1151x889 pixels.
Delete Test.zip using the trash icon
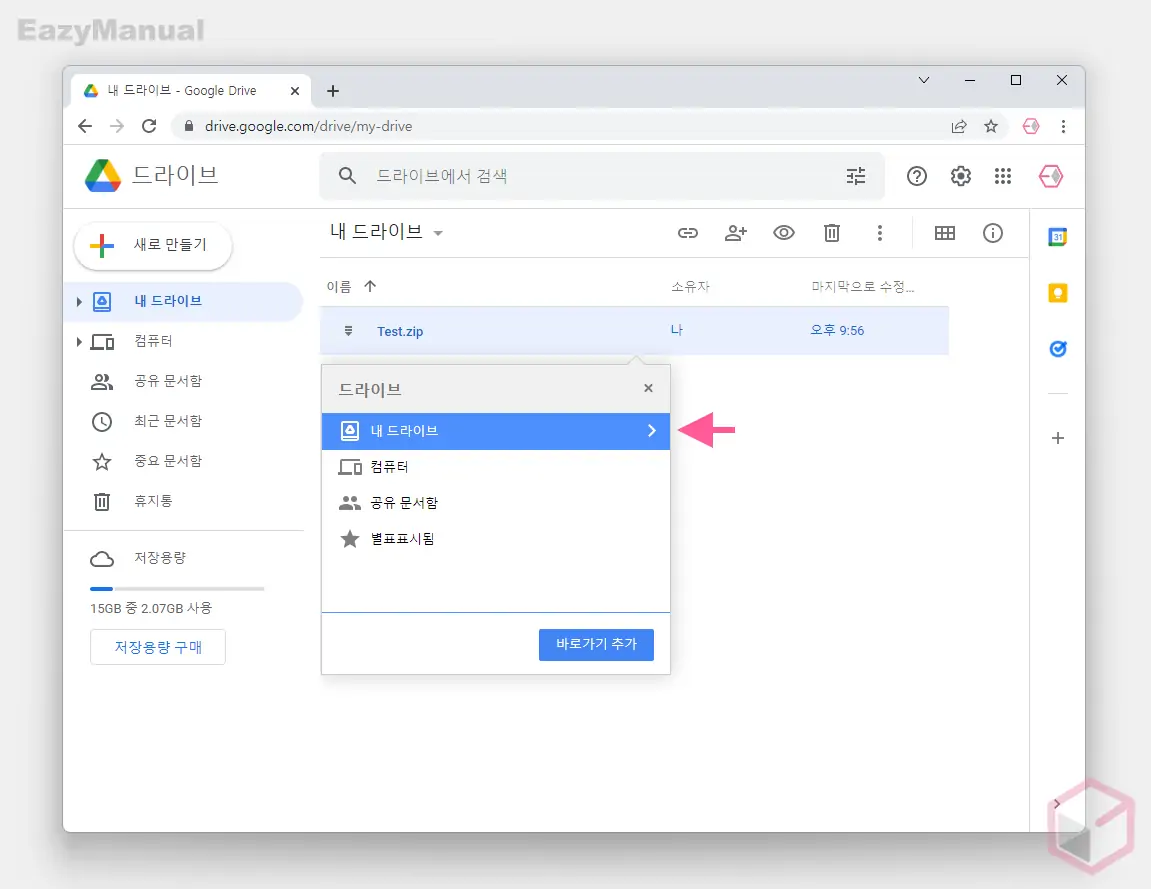click(x=832, y=232)
